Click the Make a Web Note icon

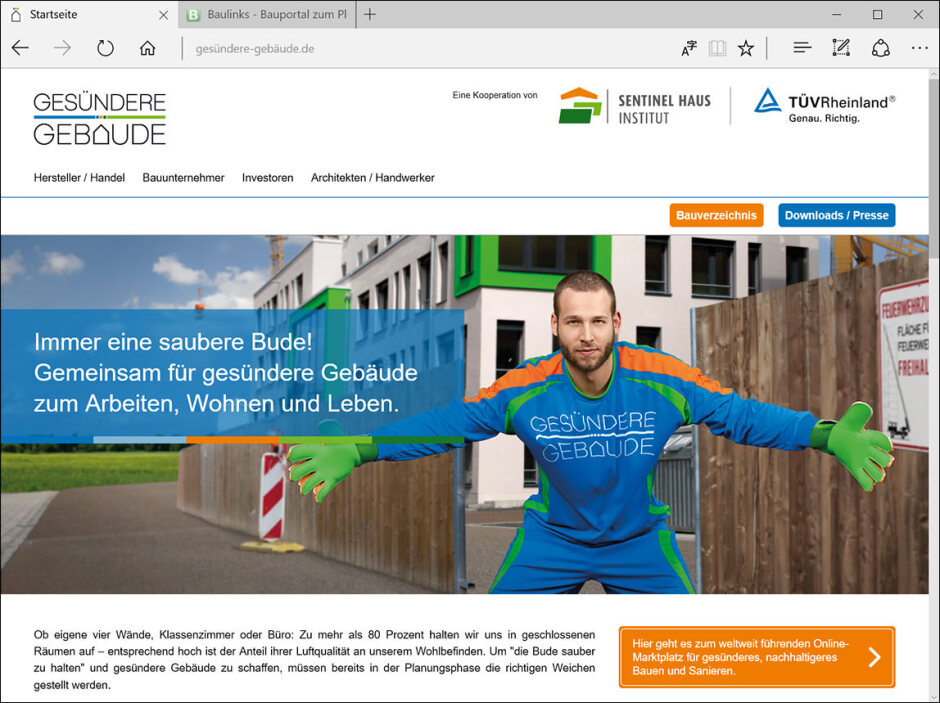pos(841,47)
